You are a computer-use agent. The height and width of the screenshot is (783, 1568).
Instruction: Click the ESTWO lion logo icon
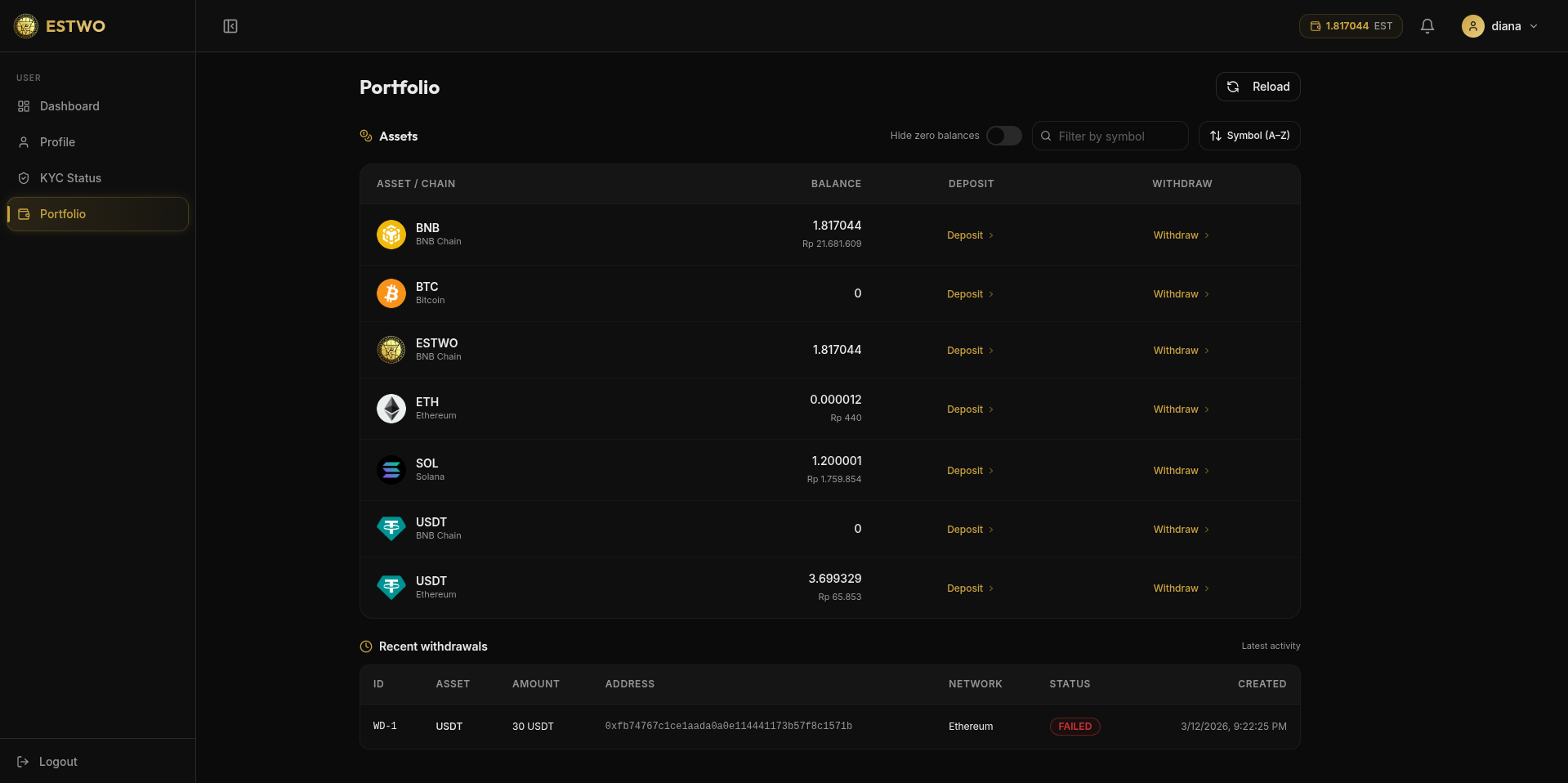(x=26, y=26)
